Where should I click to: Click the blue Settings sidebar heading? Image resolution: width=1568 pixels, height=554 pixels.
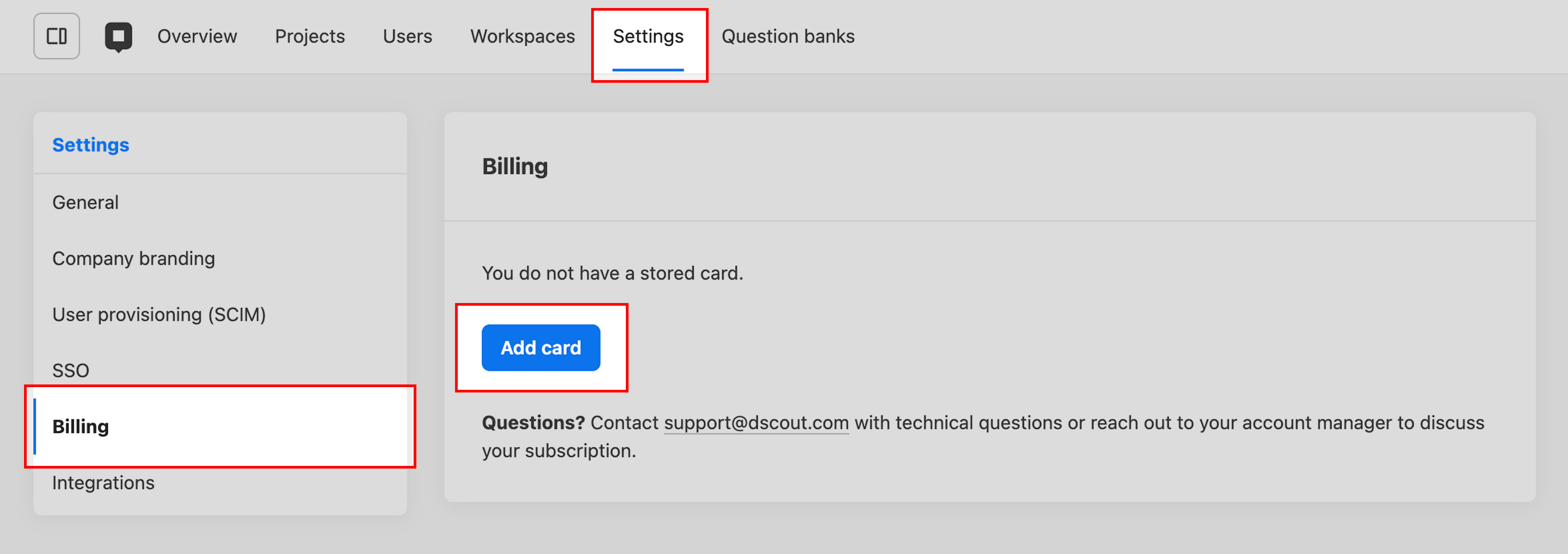91,145
